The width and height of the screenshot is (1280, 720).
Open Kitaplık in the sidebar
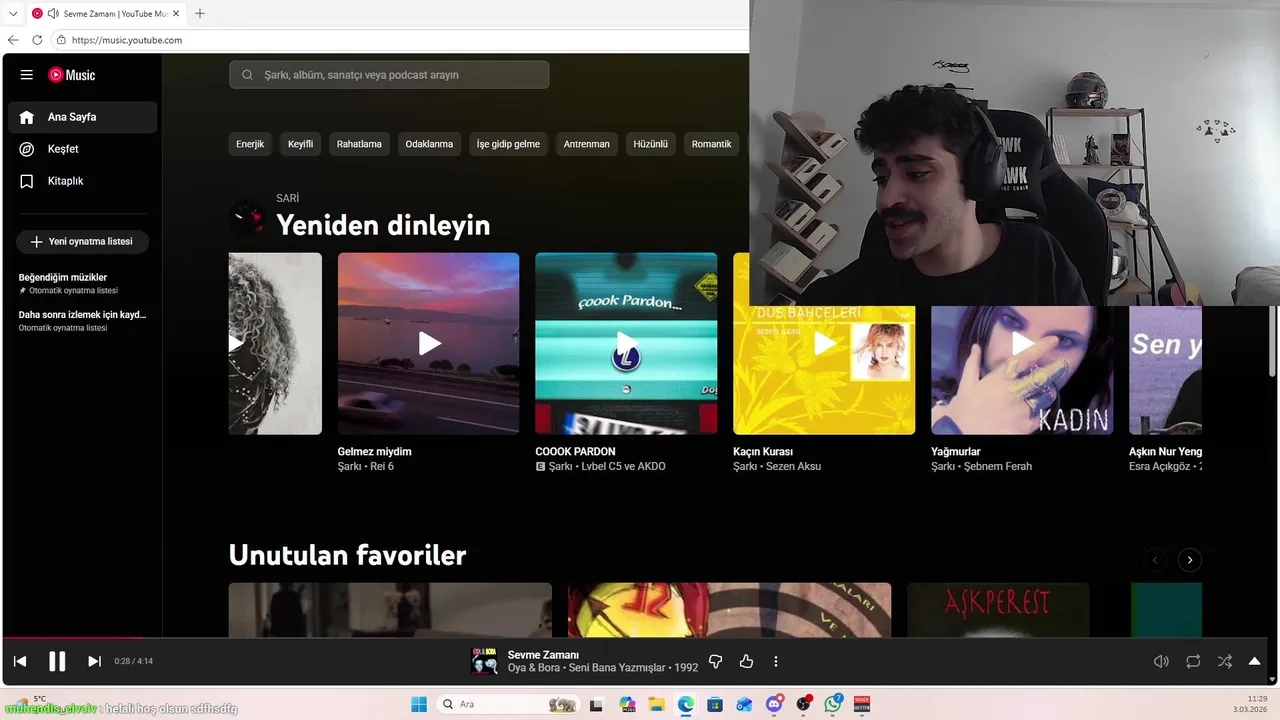point(83,181)
